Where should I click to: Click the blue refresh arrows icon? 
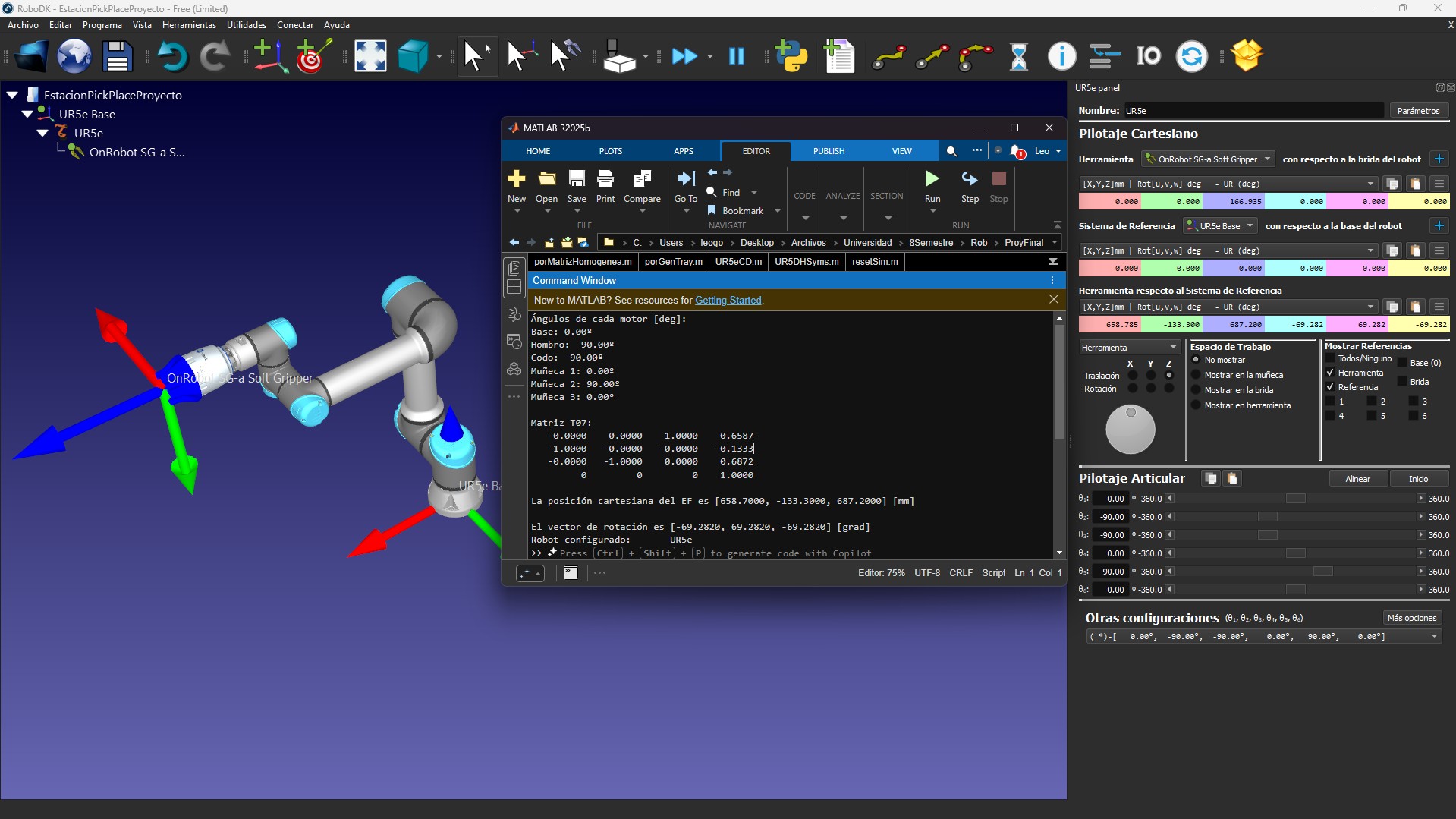(1191, 56)
